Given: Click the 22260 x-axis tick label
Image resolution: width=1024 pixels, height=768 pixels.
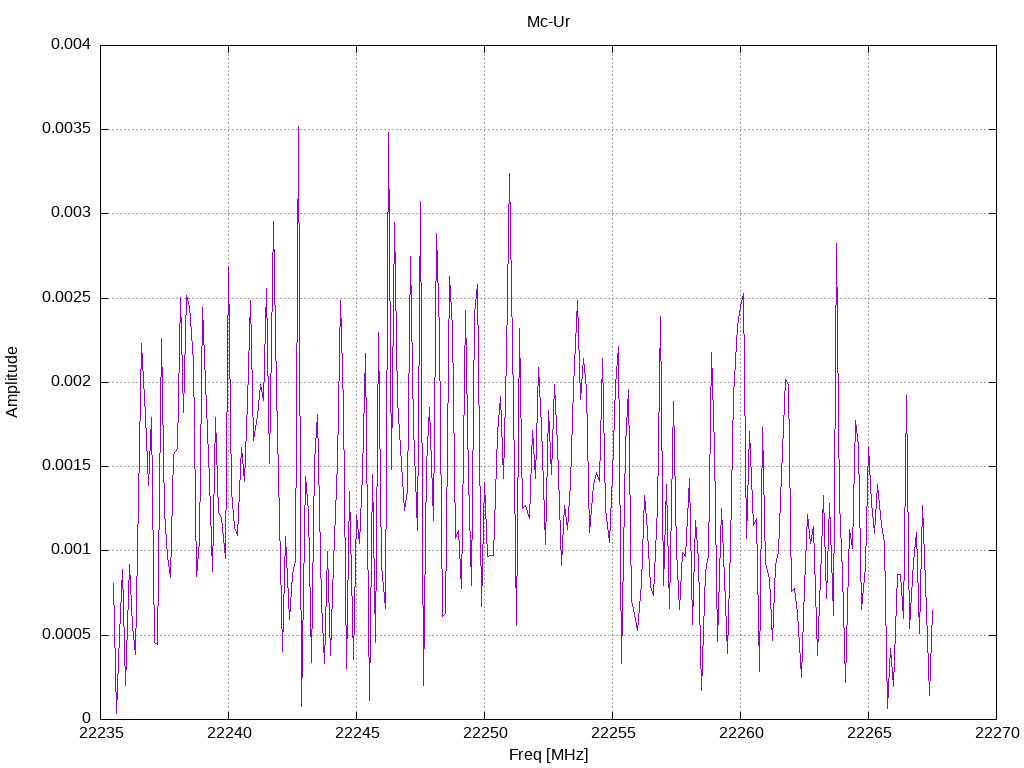Looking at the screenshot, I should 741,733.
